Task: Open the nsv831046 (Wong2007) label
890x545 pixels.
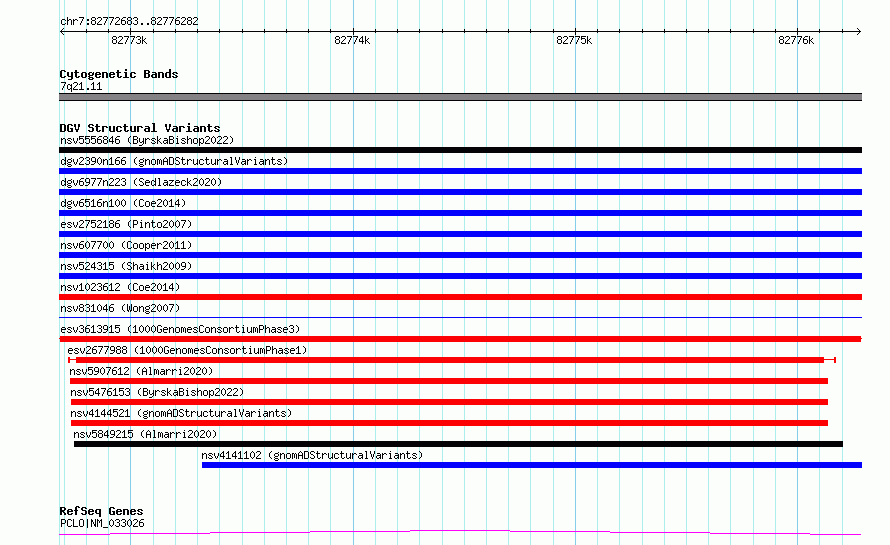Action: click(x=120, y=308)
